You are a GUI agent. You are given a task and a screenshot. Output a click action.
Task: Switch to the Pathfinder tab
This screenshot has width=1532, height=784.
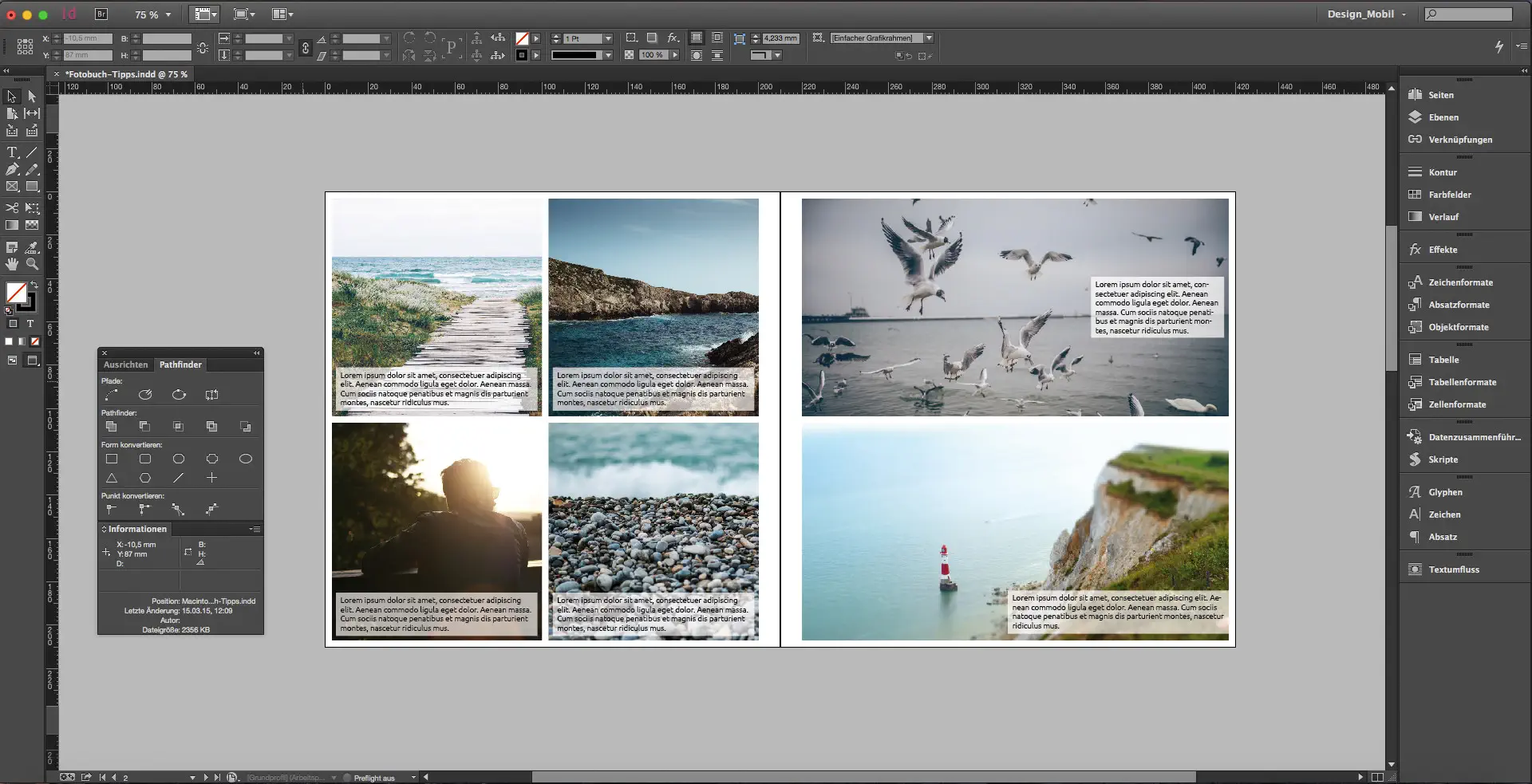click(x=181, y=364)
